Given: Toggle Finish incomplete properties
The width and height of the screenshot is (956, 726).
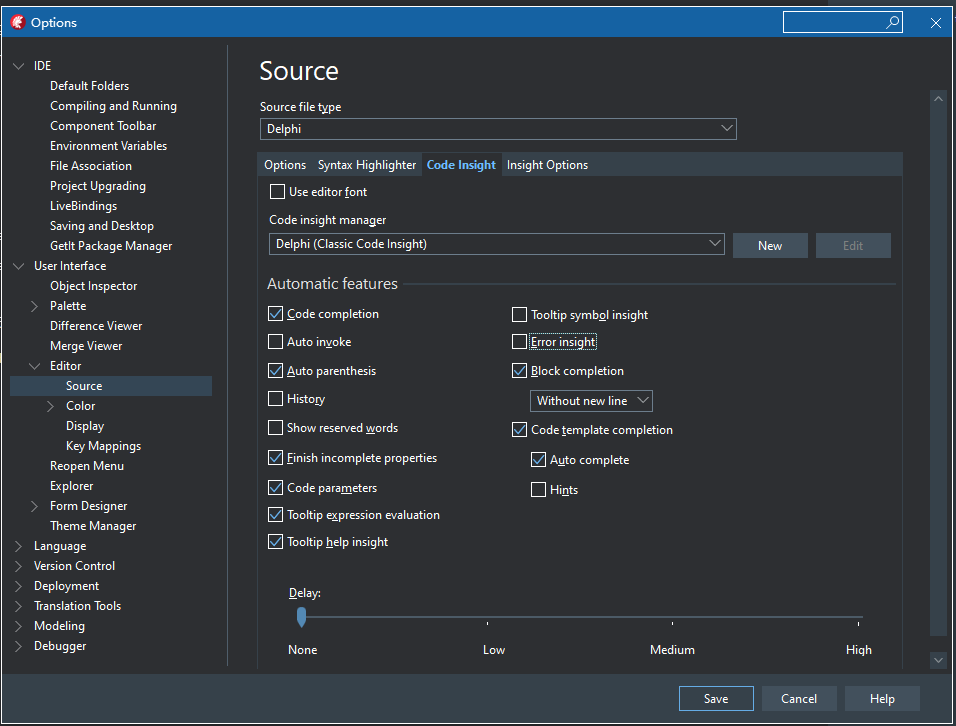Looking at the screenshot, I should (x=276, y=458).
